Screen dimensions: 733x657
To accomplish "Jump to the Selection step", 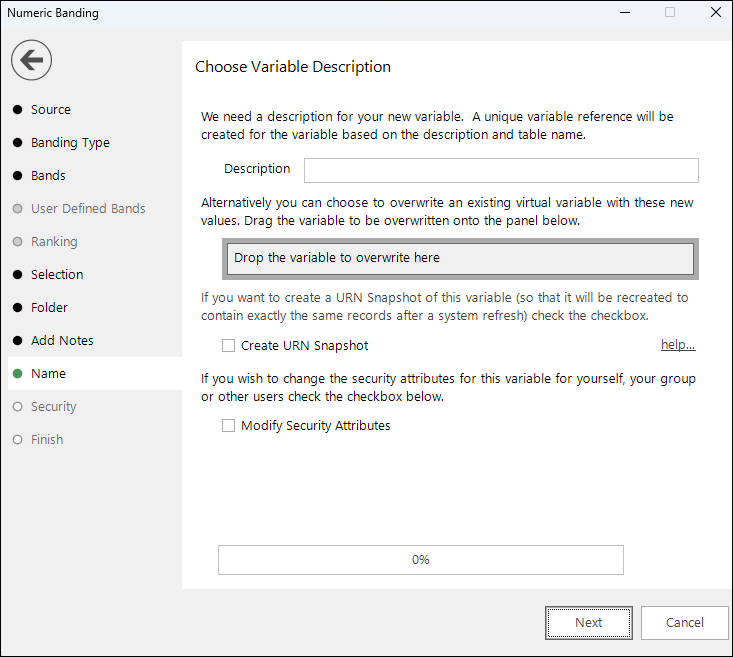I will (57, 274).
